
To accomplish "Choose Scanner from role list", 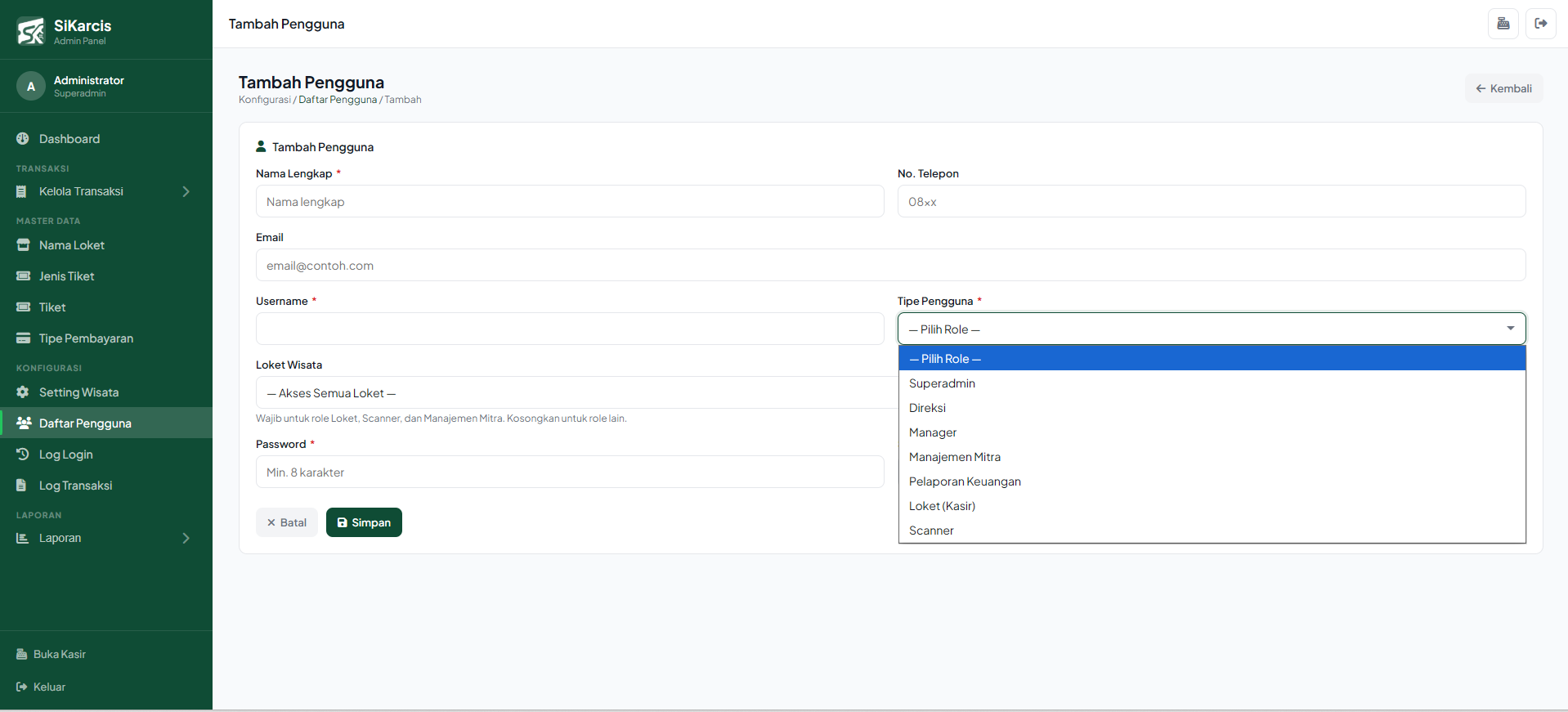I will [1212, 531].
